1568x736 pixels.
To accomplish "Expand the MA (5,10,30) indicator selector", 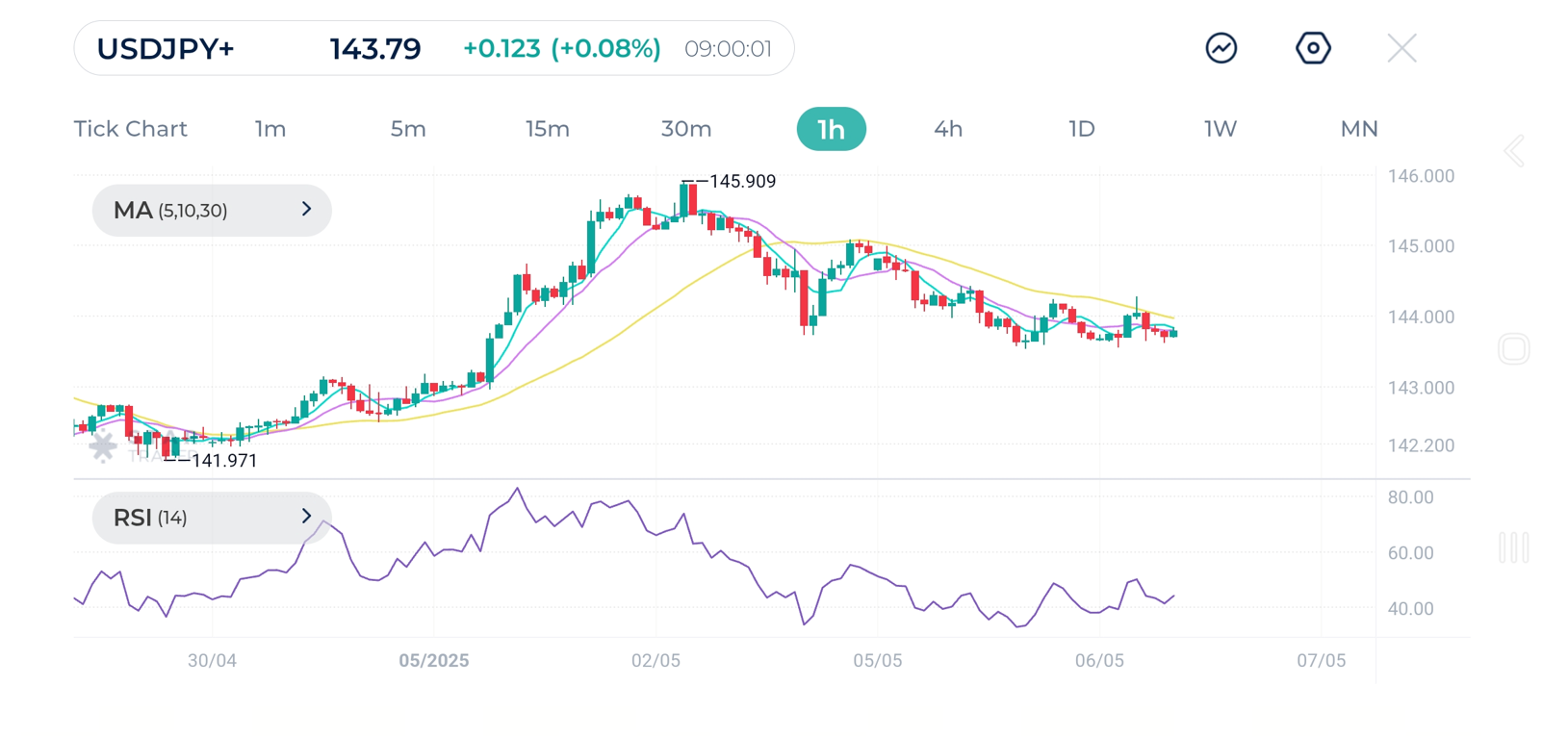I will pyautogui.click(x=212, y=211).
